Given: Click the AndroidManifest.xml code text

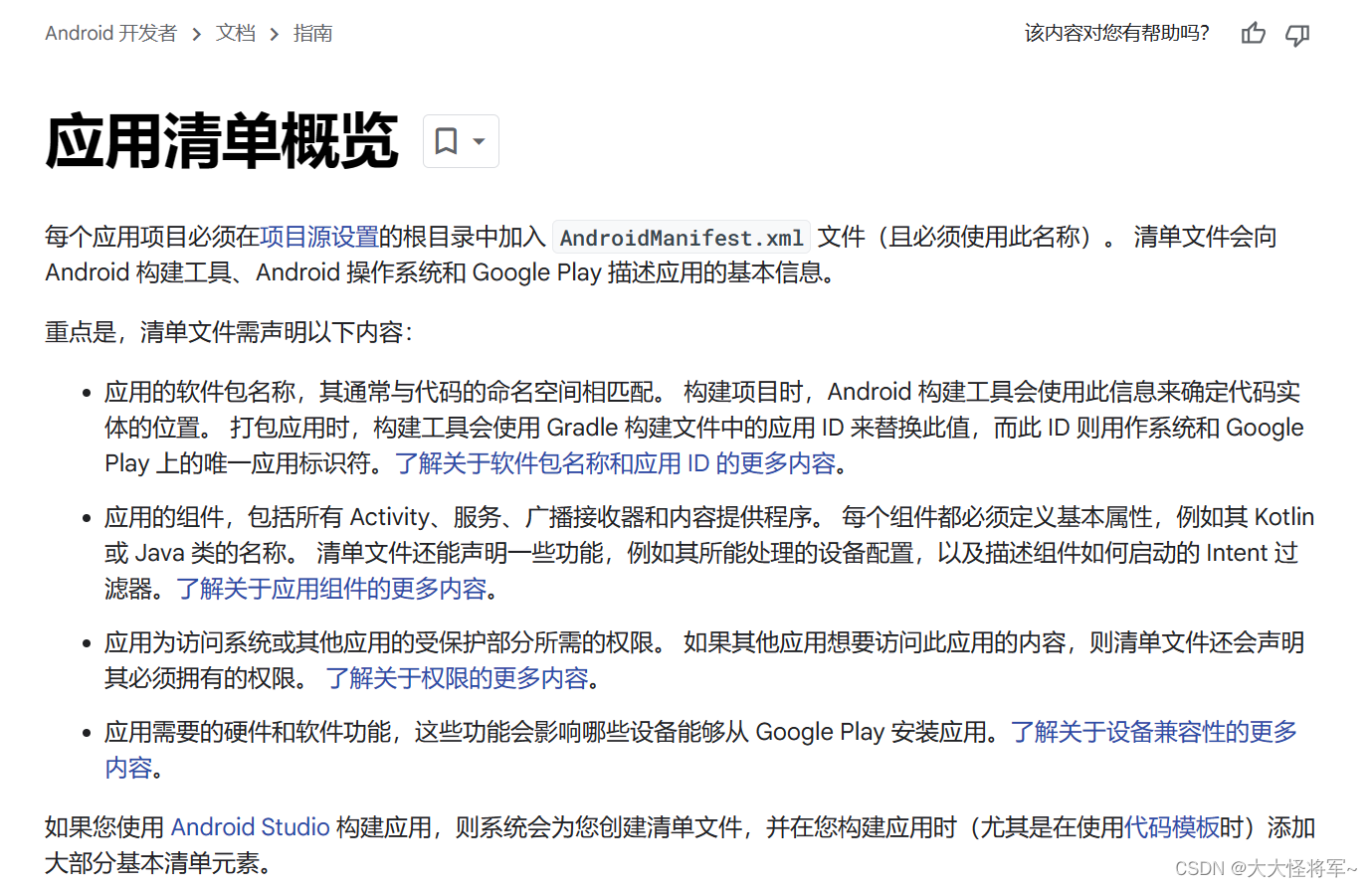Looking at the screenshot, I should pos(682,238).
